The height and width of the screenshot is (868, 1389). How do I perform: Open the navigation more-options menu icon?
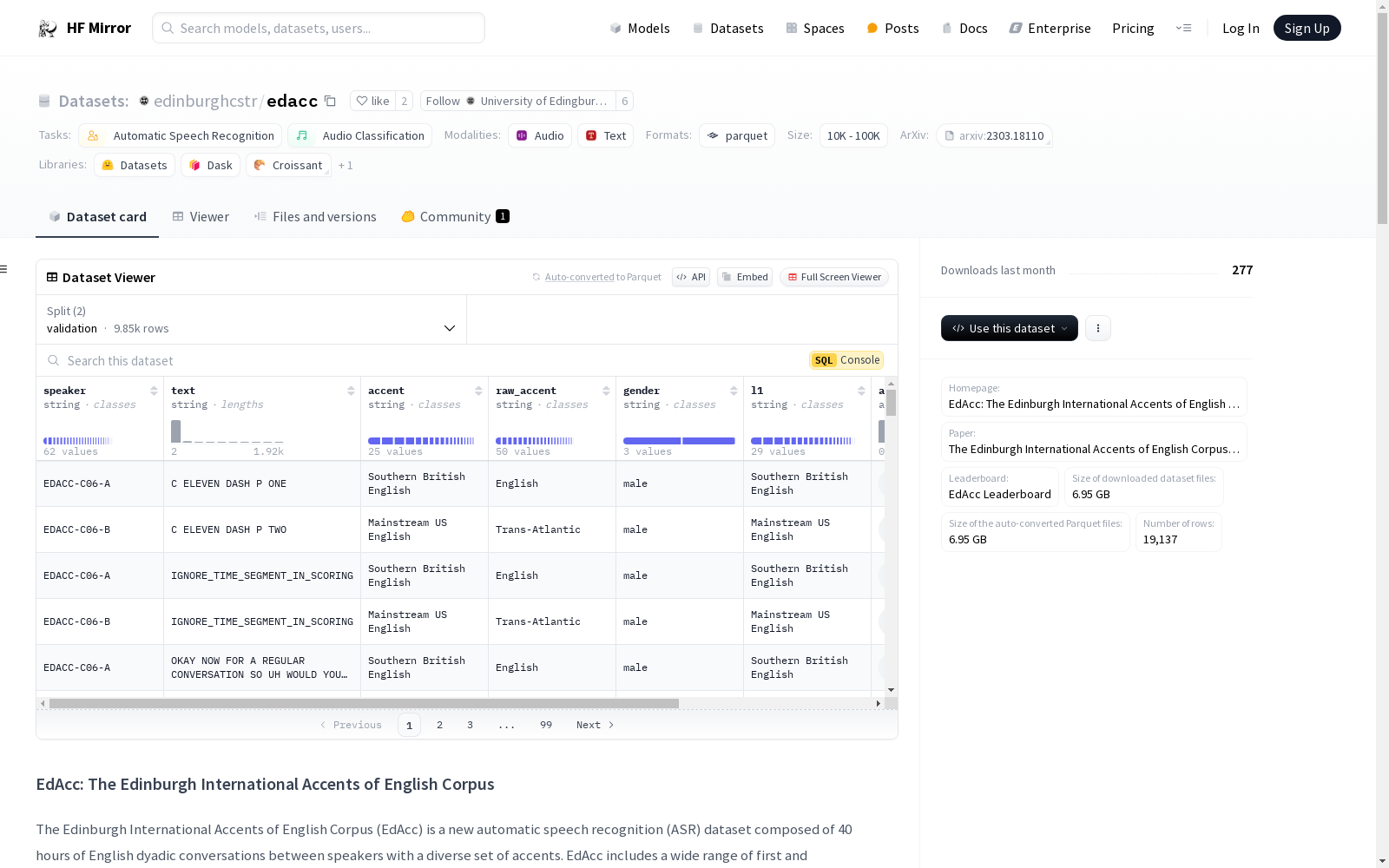tap(1183, 28)
